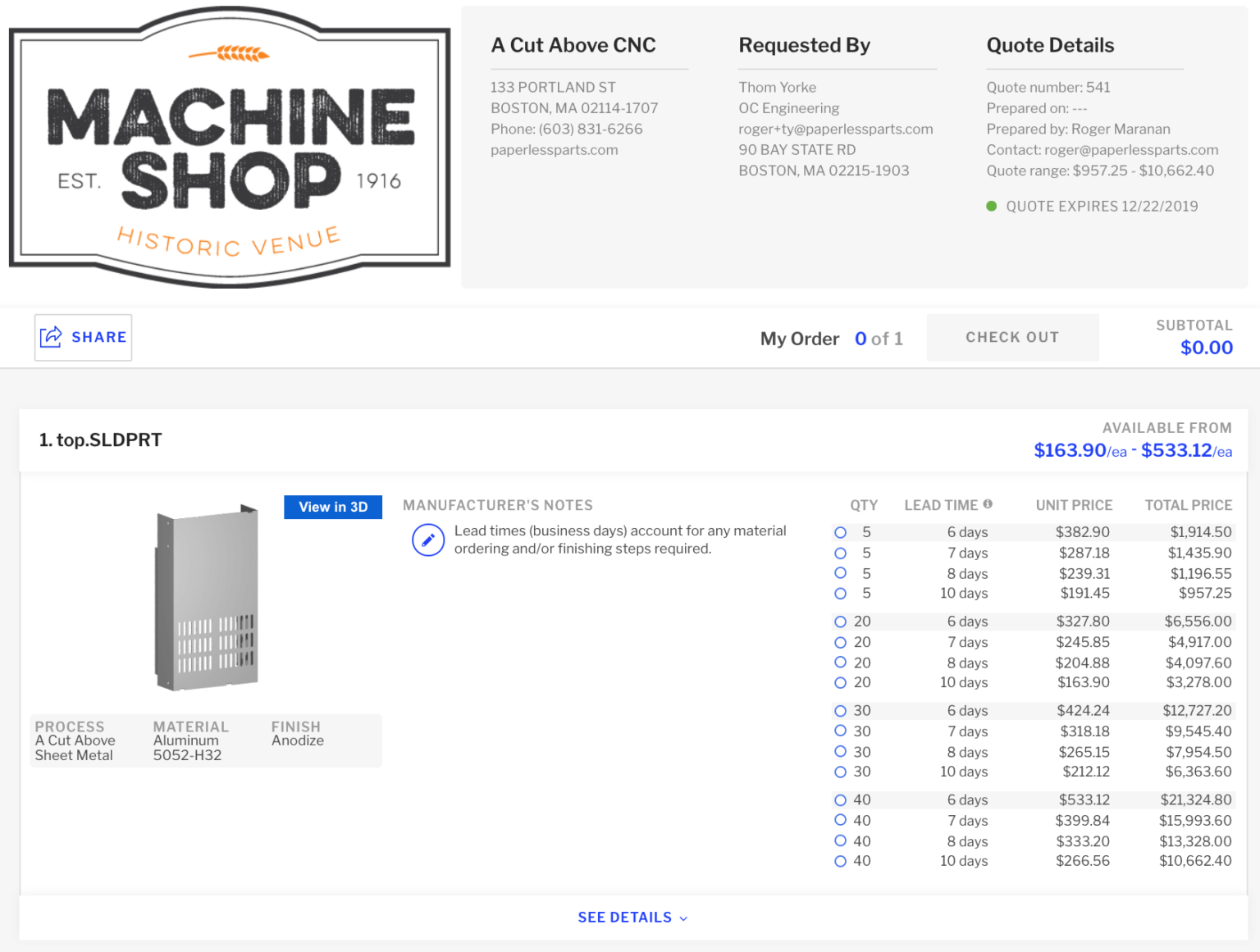
Task: Click the lead time info icon
Action: click(988, 504)
